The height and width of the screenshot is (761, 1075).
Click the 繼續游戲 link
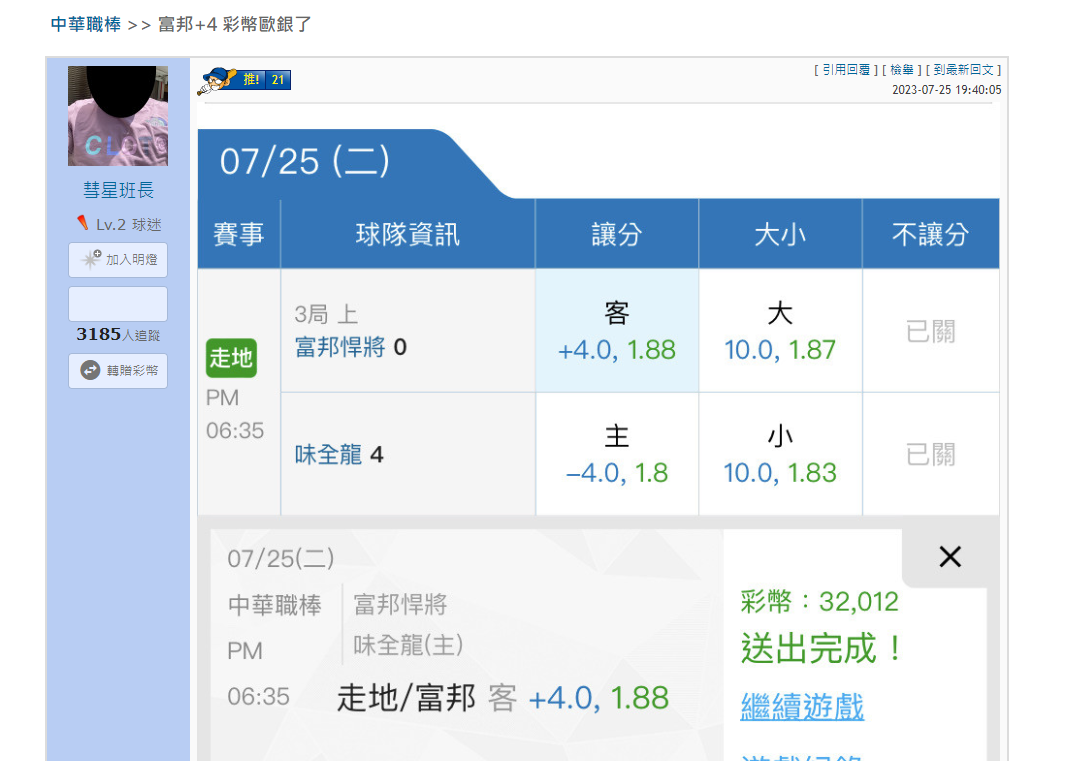802,706
